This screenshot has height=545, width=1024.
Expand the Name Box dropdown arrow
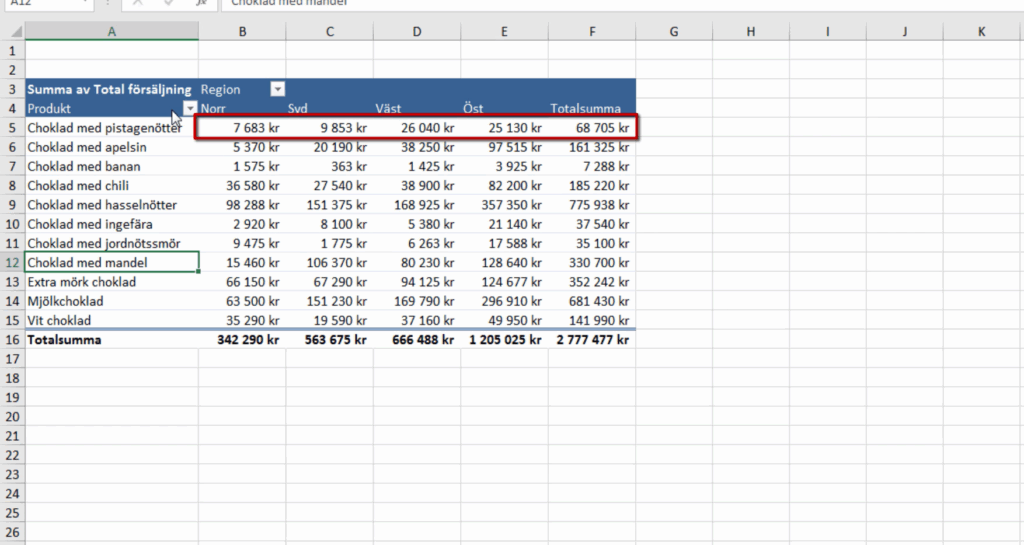(x=87, y=3)
